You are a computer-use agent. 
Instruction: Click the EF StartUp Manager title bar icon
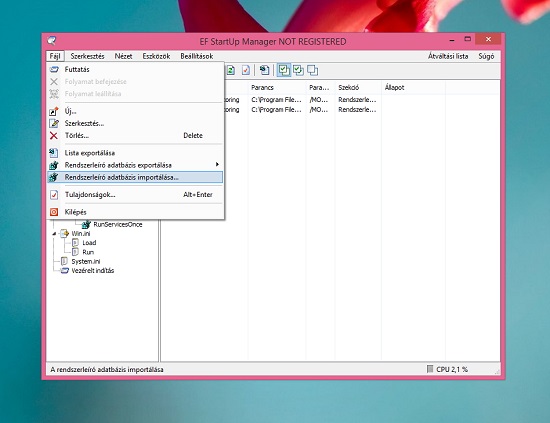52,41
